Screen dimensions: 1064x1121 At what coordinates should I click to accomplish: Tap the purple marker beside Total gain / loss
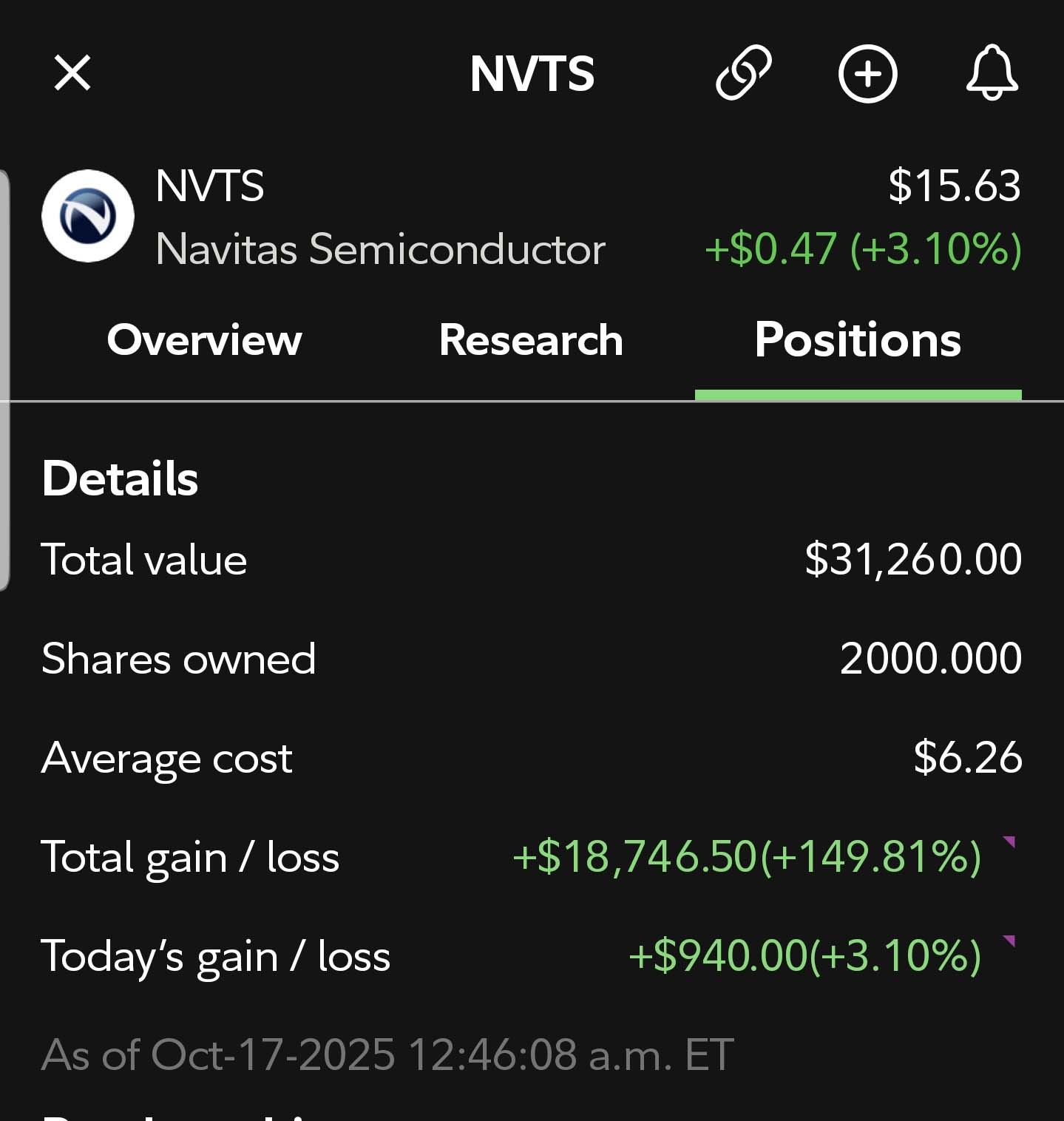tap(1009, 842)
